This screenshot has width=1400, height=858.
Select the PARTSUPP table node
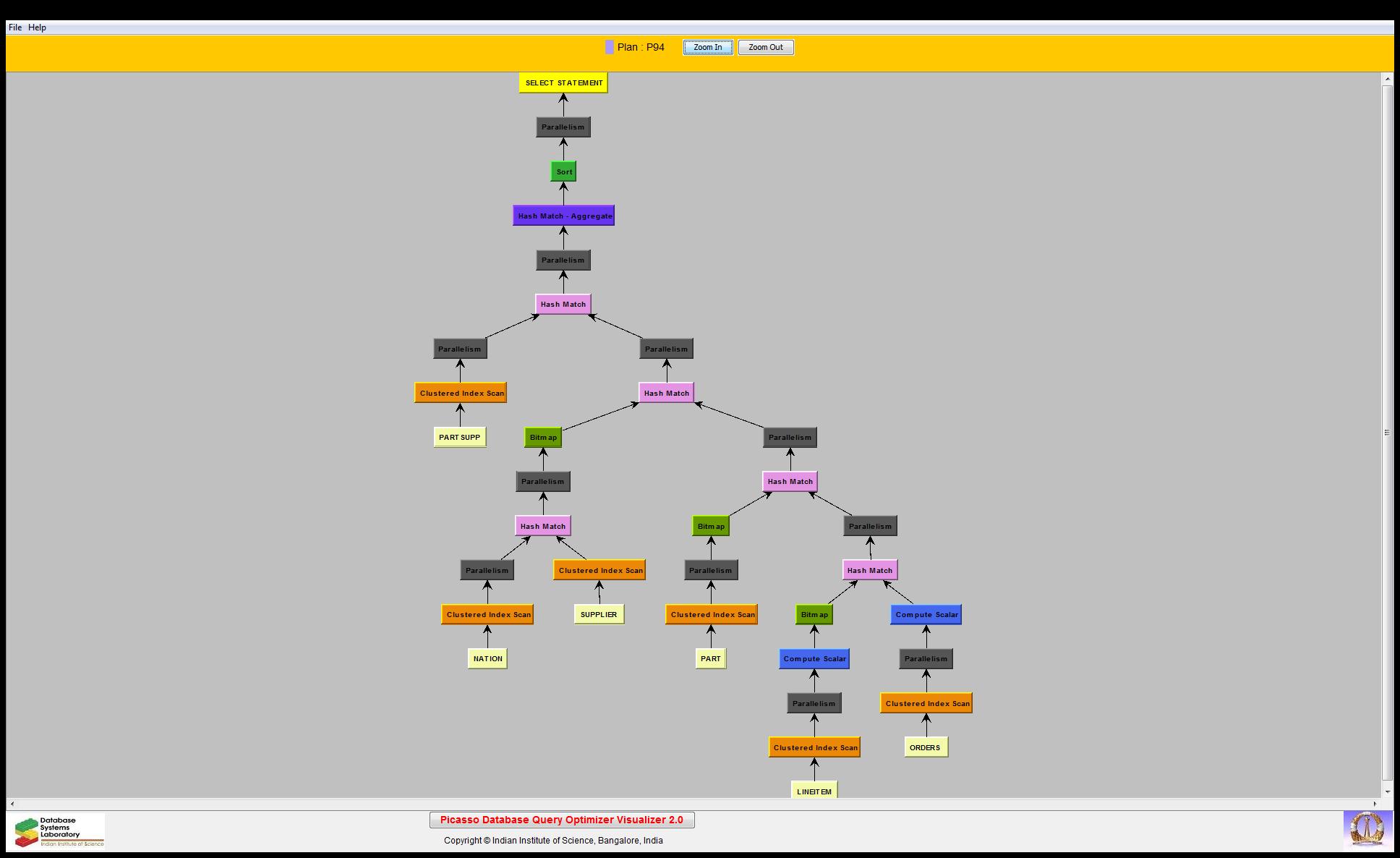tap(459, 437)
